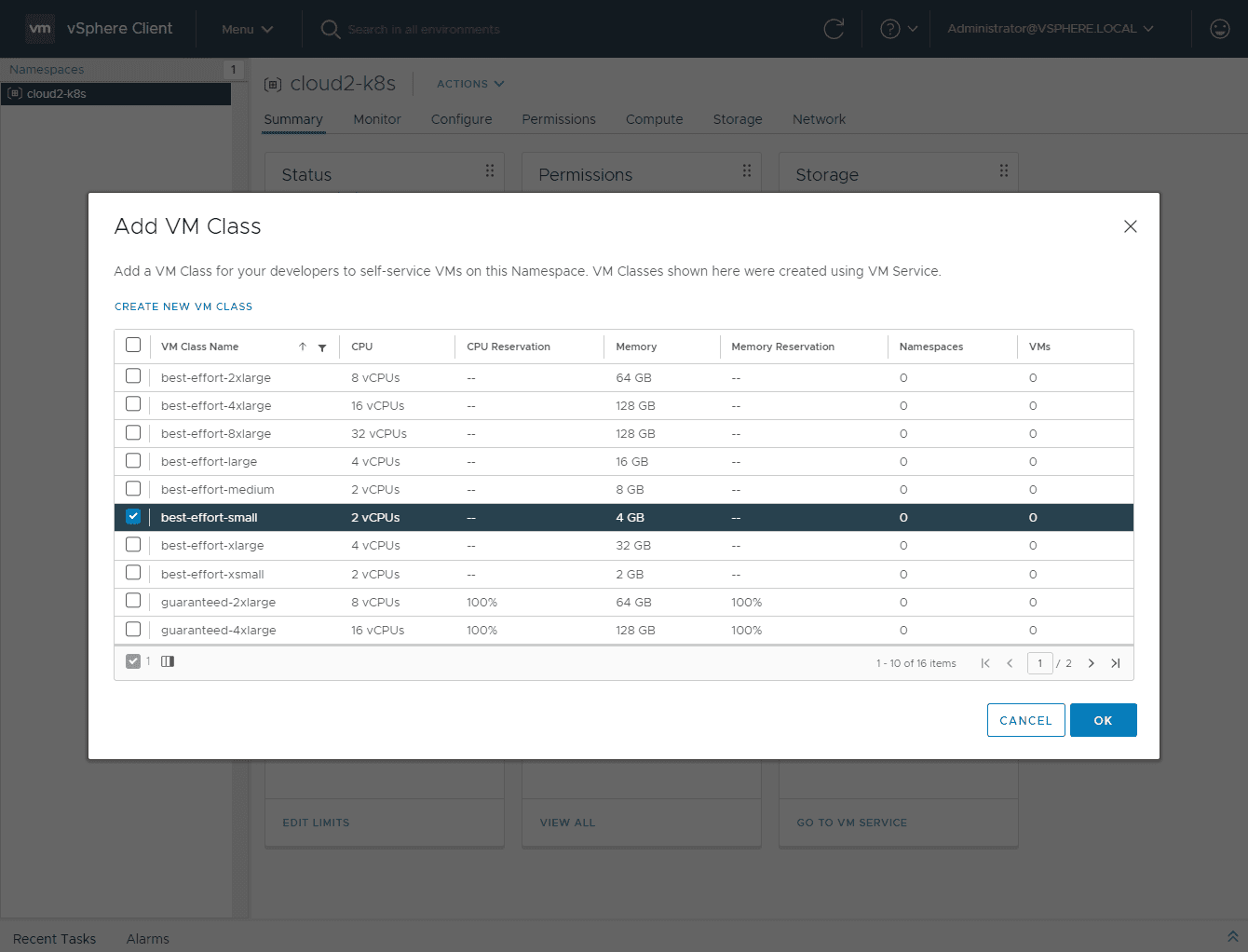Confirm with the OK button
1248x952 pixels.
pos(1104,720)
